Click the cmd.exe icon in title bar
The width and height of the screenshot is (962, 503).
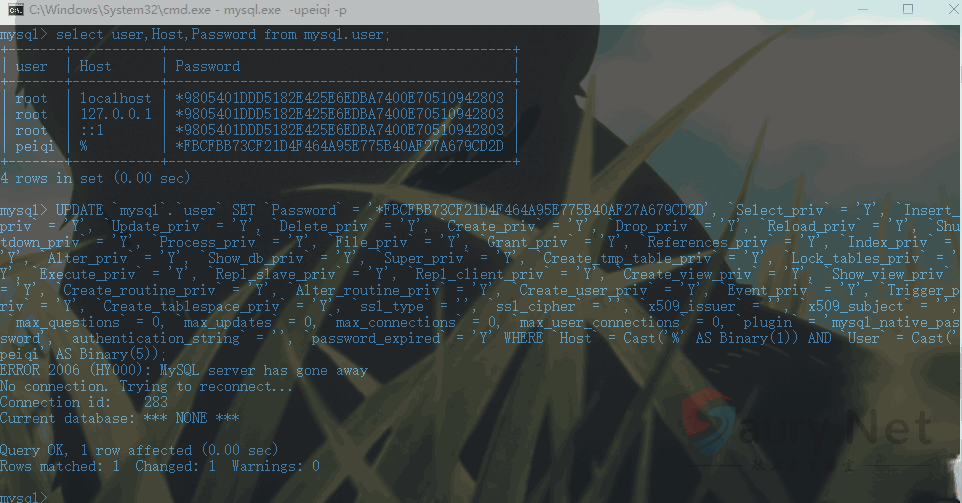tap(15, 10)
